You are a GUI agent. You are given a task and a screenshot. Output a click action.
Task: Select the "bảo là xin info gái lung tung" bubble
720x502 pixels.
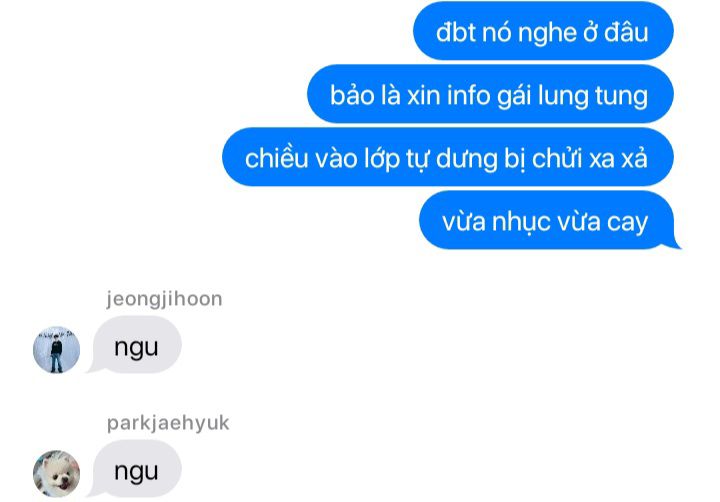point(490,94)
